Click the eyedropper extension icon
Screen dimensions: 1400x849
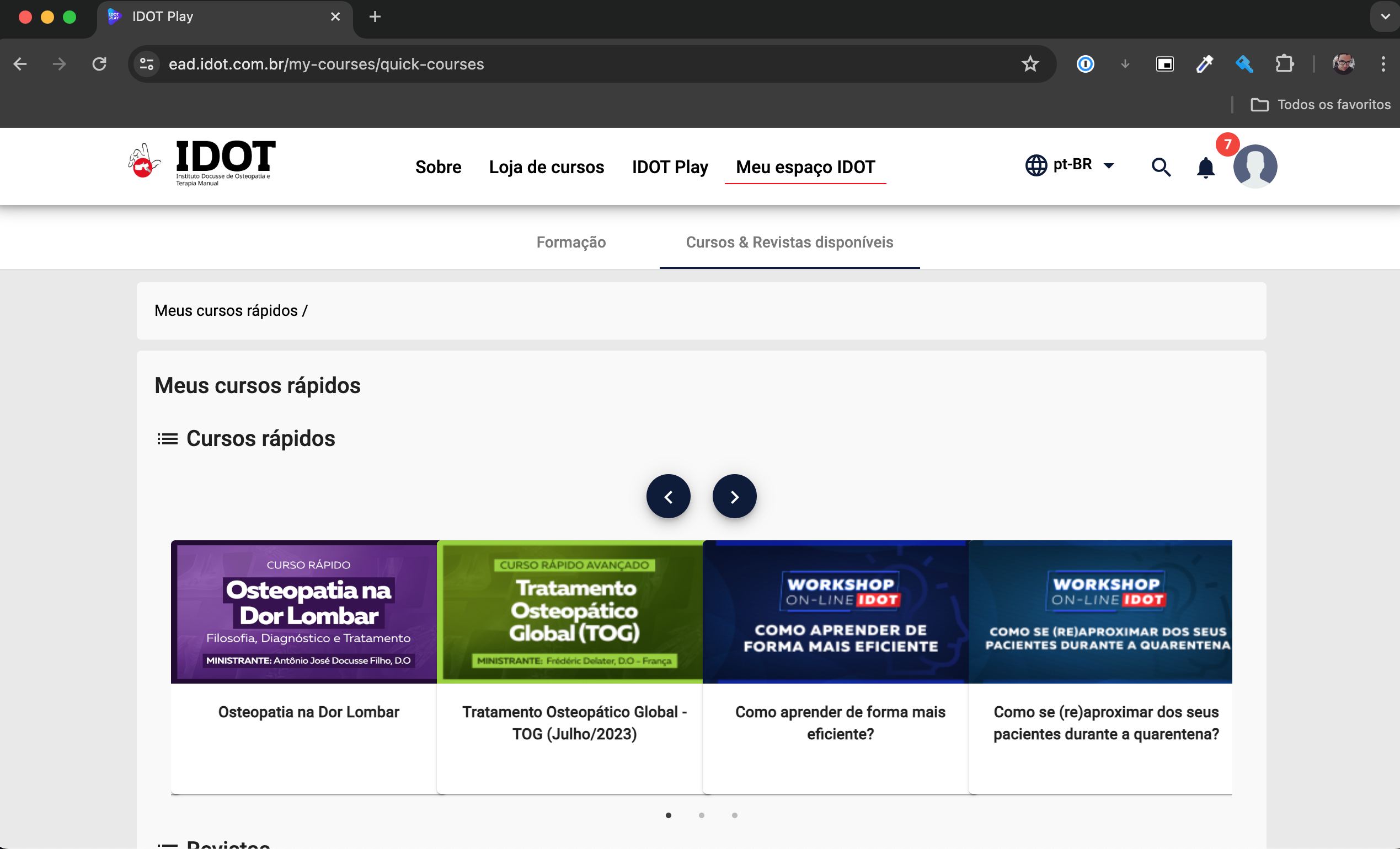click(x=1205, y=64)
